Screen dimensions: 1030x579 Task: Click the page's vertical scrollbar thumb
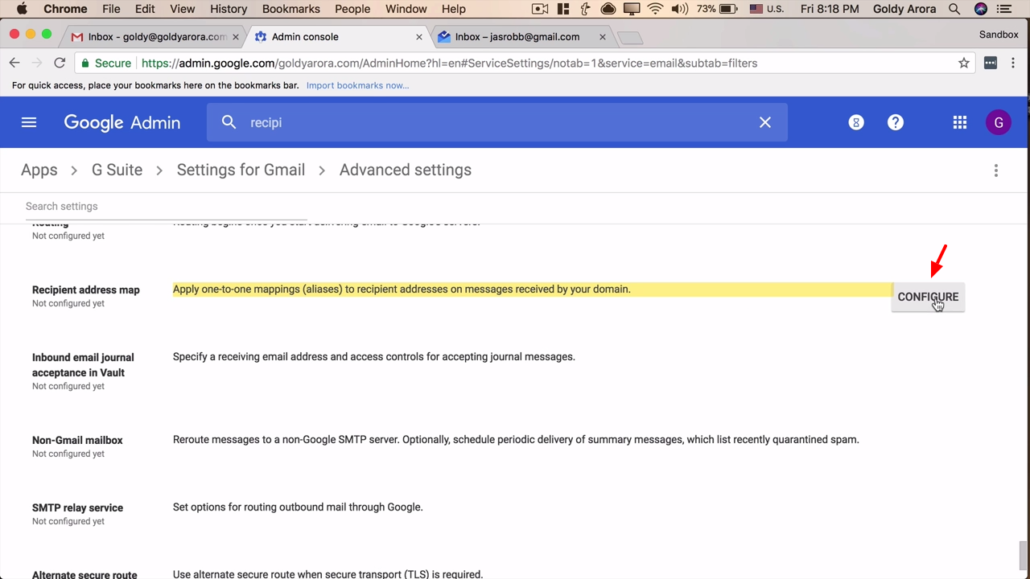[1021, 556]
